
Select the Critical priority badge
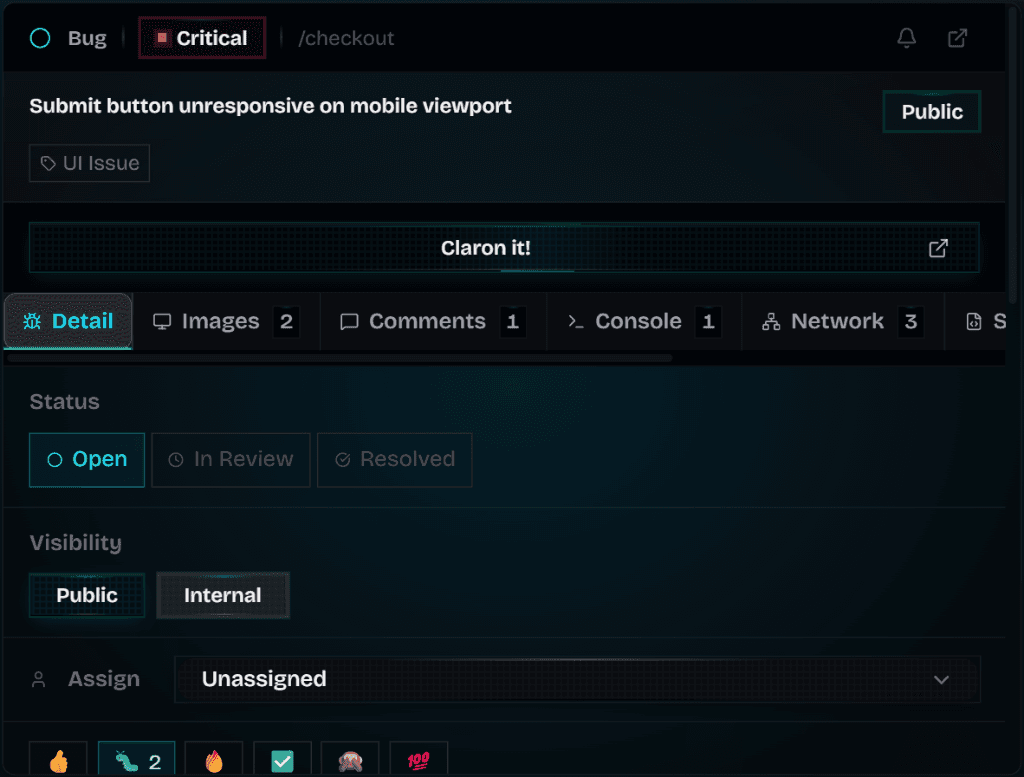click(202, 38)
